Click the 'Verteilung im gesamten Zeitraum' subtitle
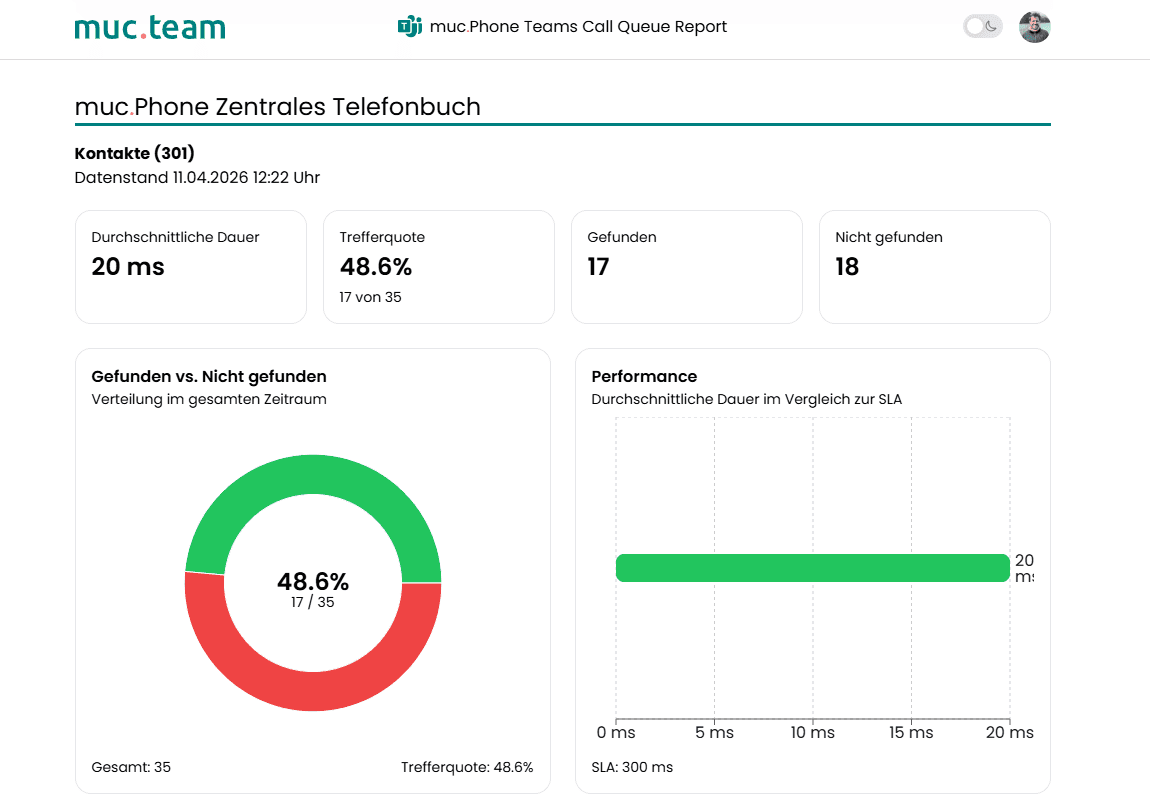Image resolution: width=1150 pixels, height=812 pixels. pos(209,399)
